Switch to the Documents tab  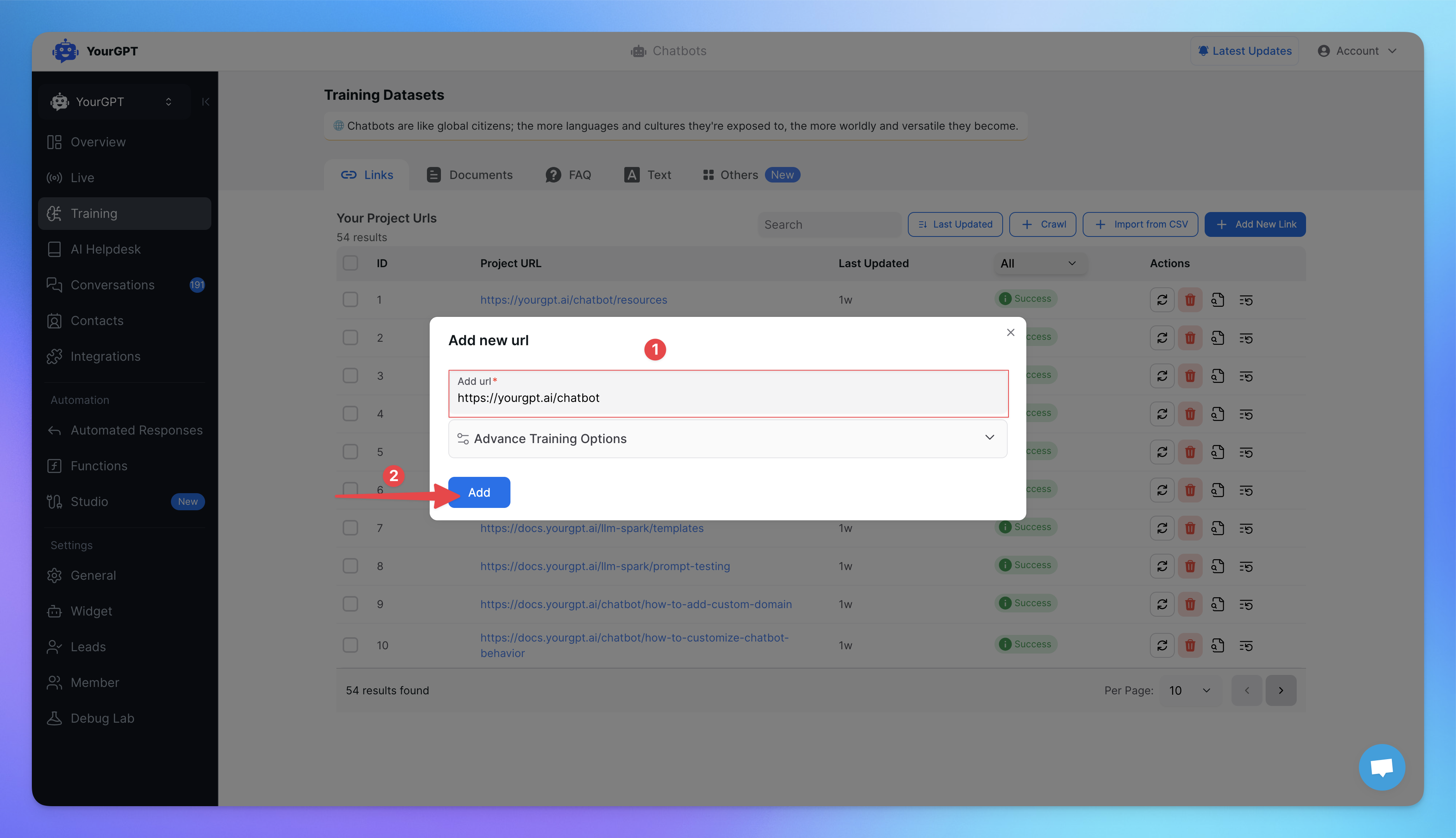469,175
